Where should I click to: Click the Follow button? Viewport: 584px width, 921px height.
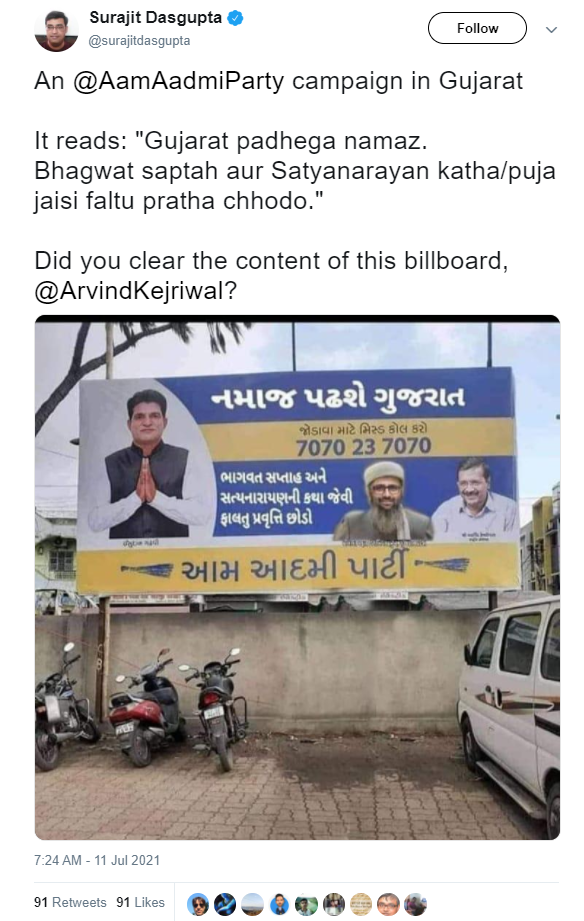[x=477, y=28]
